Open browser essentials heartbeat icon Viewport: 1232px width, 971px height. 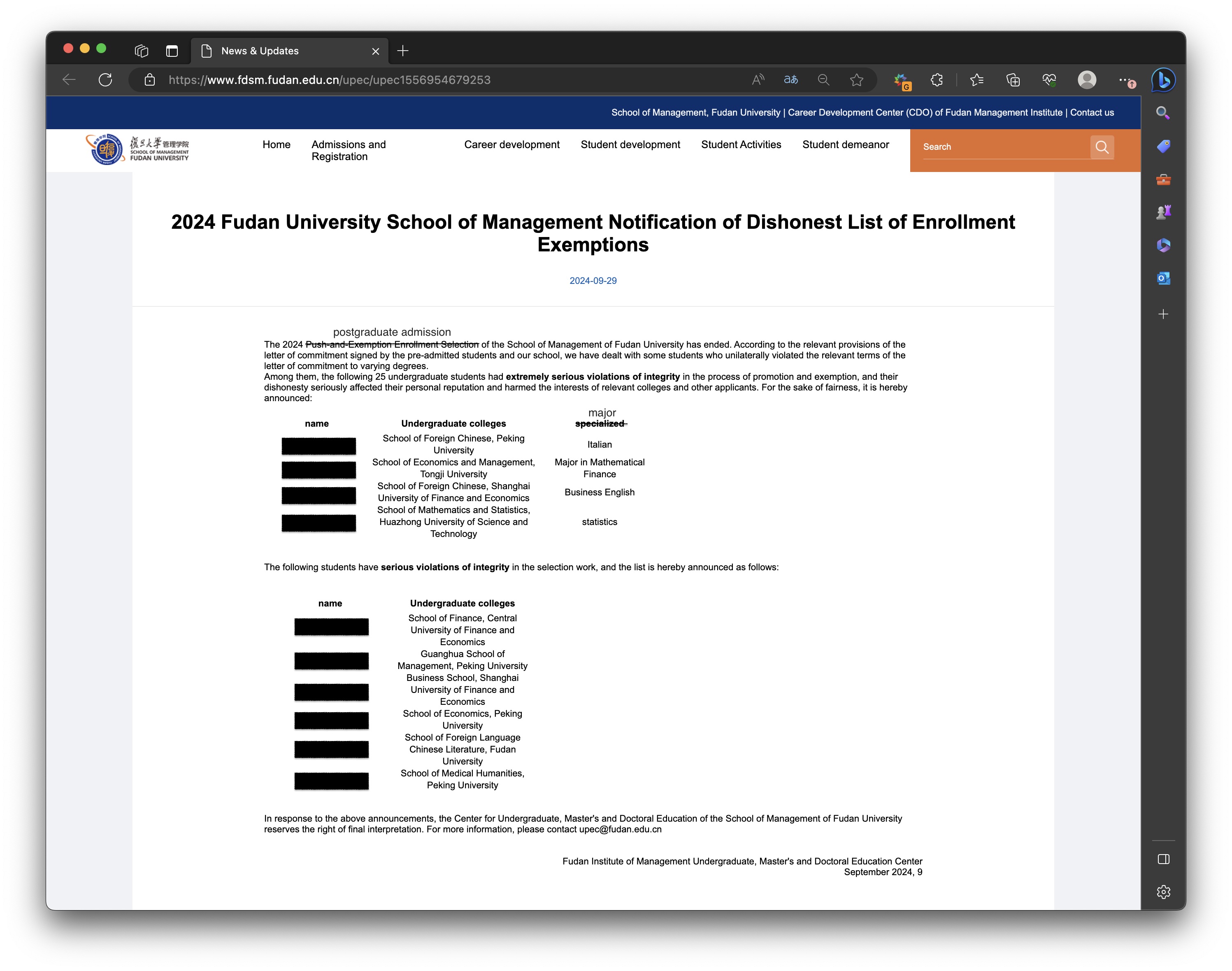coord(1049,80)
